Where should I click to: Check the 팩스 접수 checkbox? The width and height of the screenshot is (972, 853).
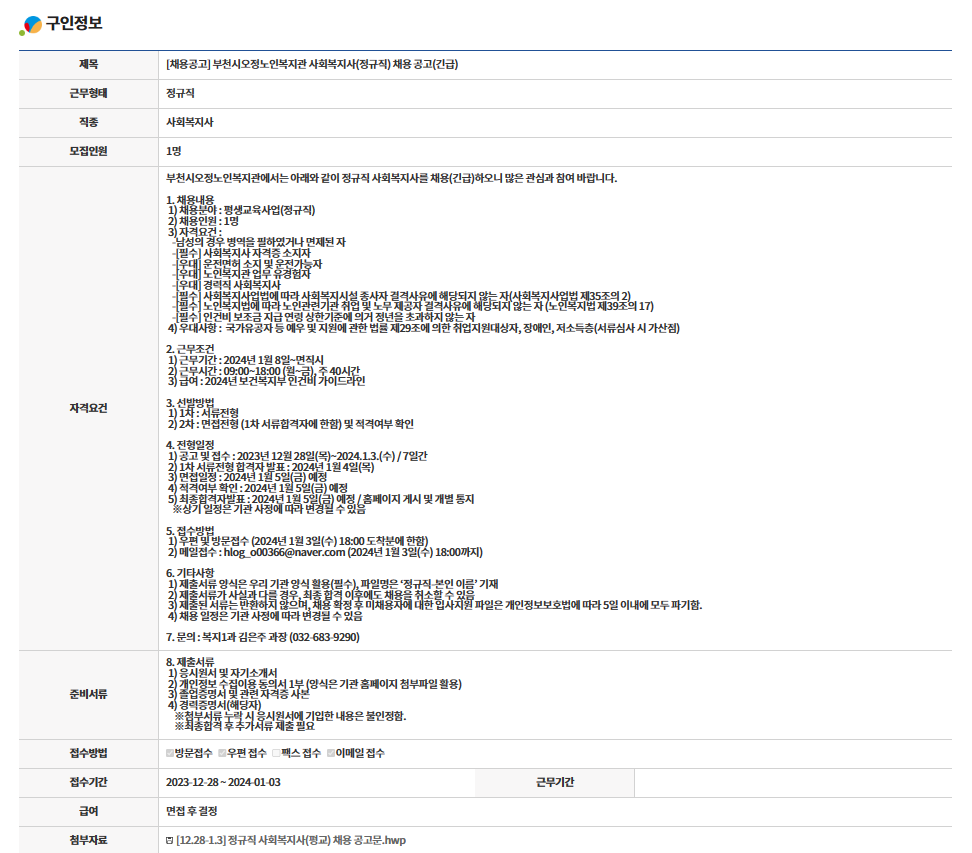coord(276,753)
